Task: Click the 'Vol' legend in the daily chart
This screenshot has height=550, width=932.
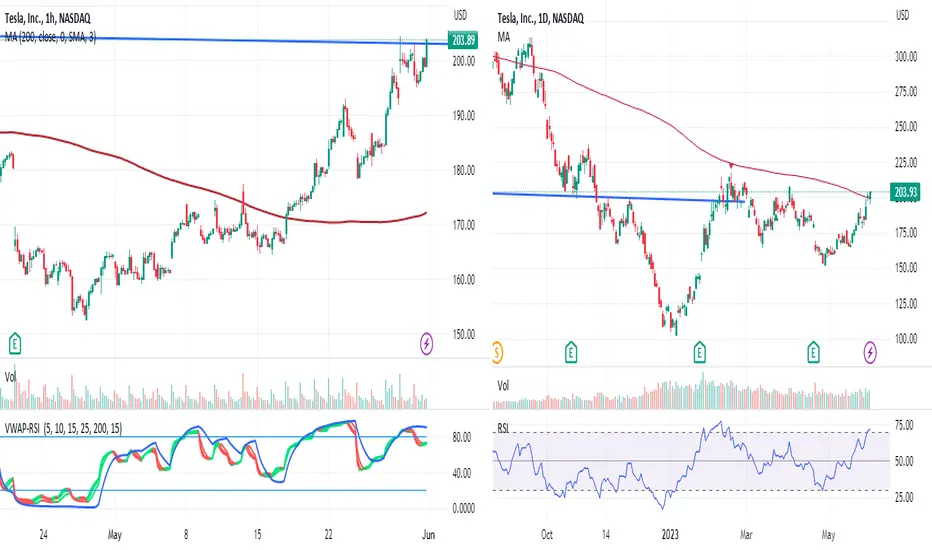Action: (x=503, y=386)
